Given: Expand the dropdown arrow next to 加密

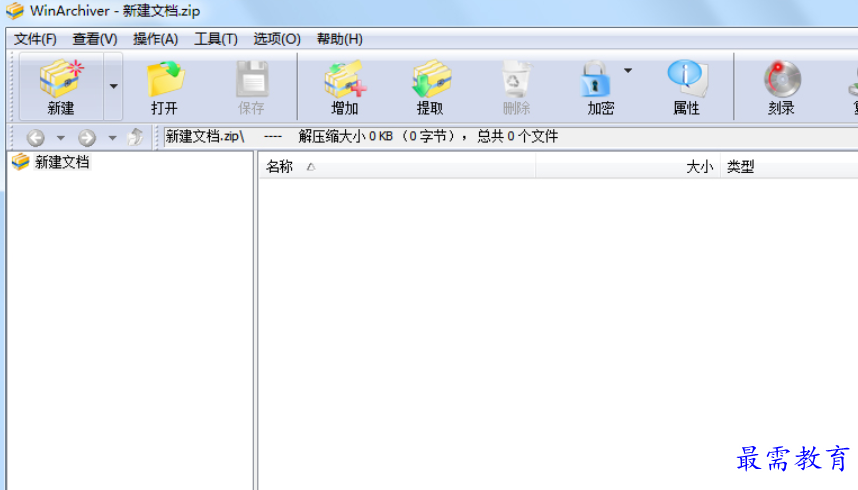Looking at the screenshot, I should (628, 71).
